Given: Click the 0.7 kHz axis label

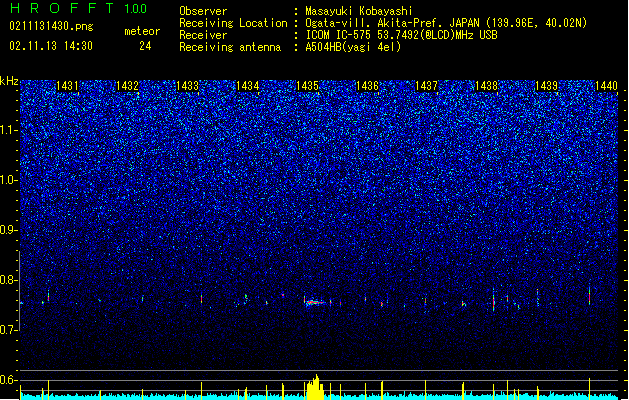Looking at the screenshot, I should click(x=9, y=330).
